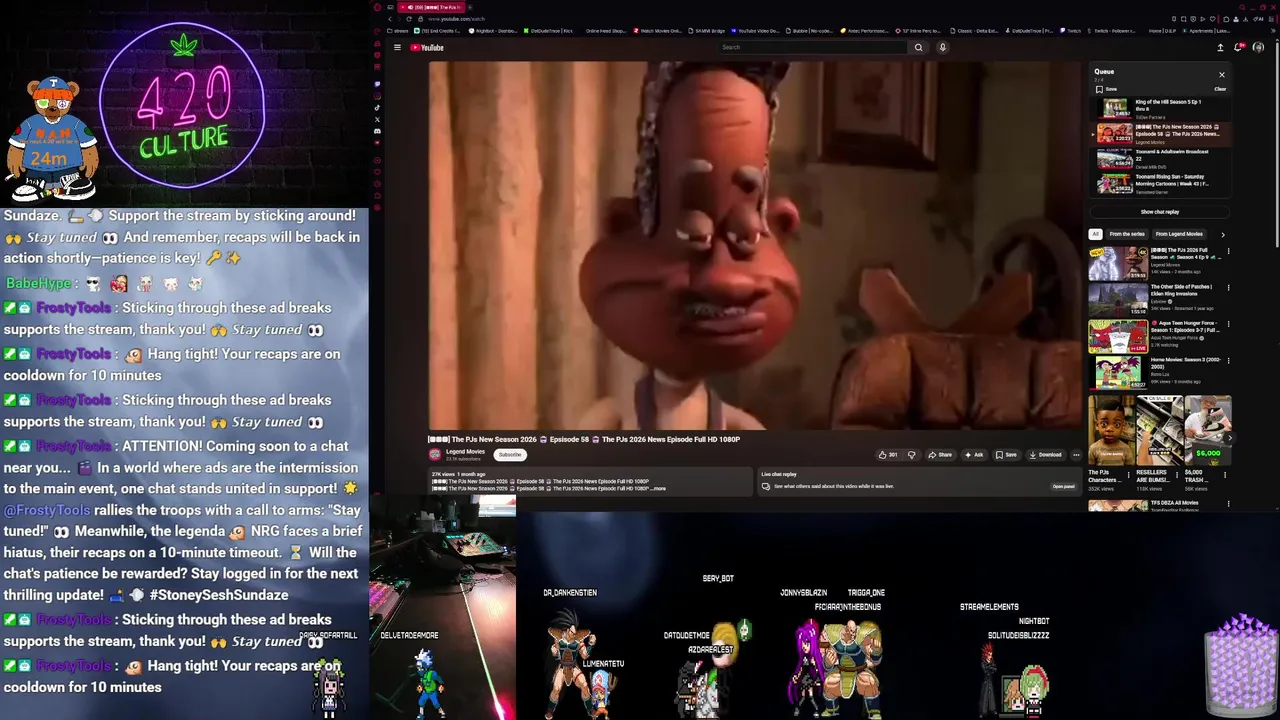This screenshot has height=720, width=1280.
Task: Select the From Legend Movies chip
Action: point(1179,234)
